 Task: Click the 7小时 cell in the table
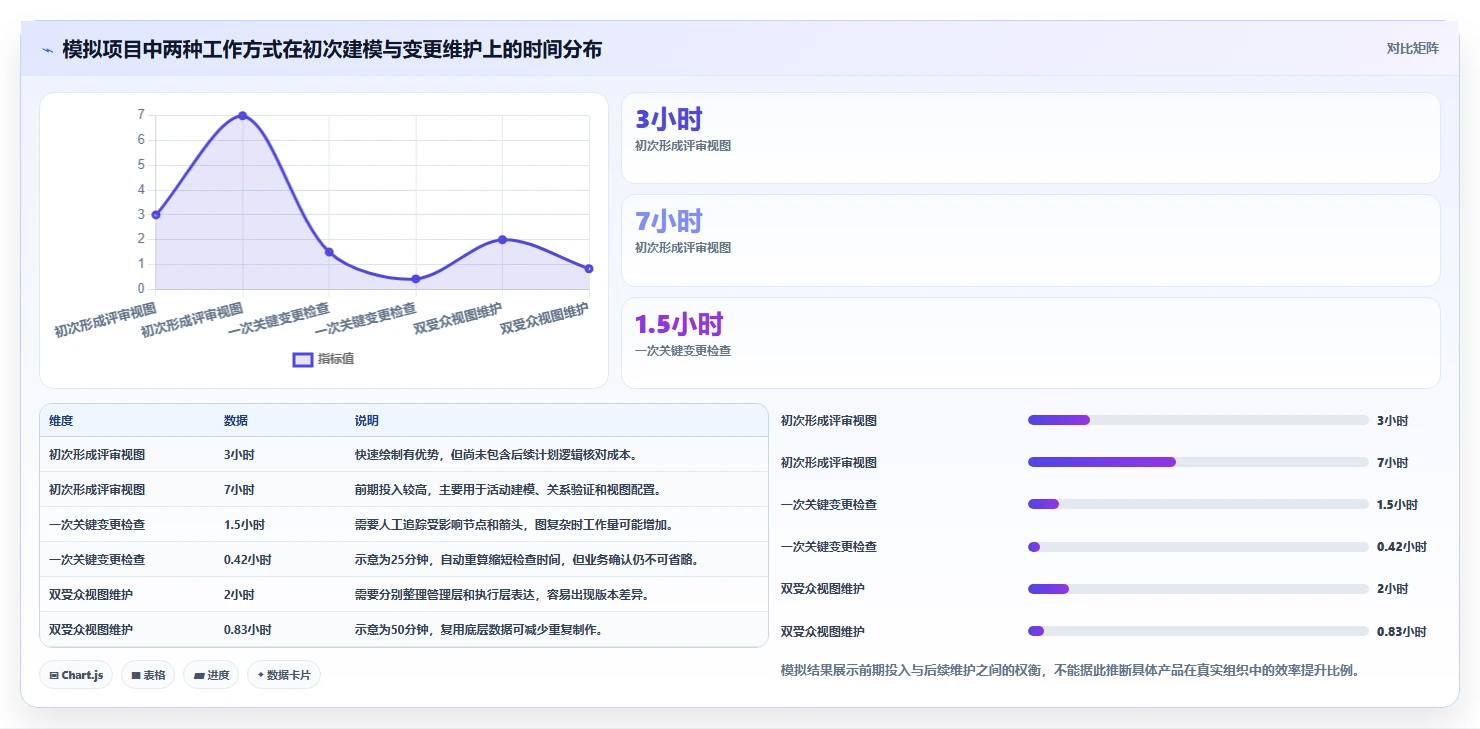[x=239, y=490]
